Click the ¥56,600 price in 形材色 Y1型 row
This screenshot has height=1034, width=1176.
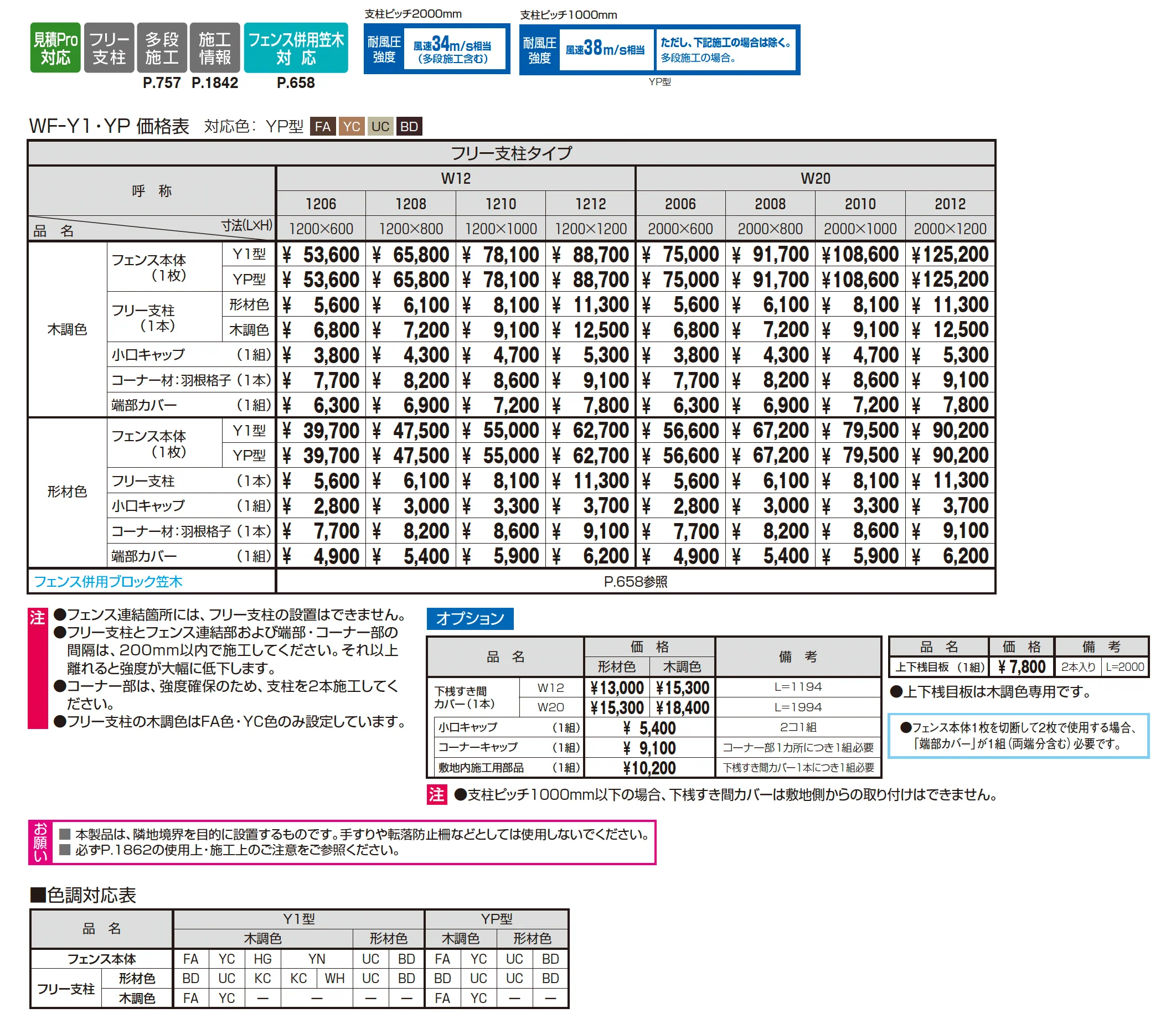click(x=680, y=430)
